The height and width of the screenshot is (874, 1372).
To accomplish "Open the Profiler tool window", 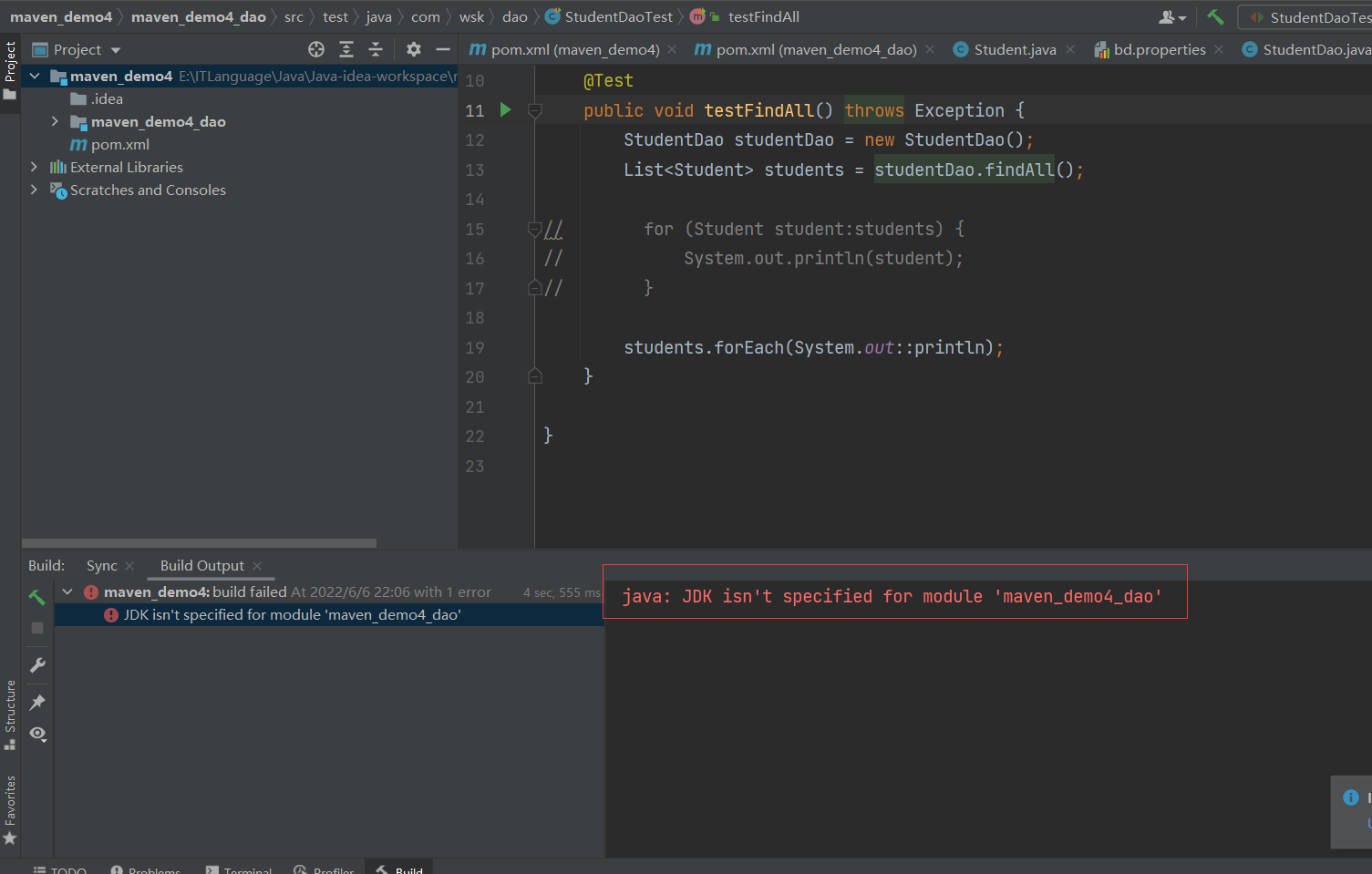I will coord(324,869).
